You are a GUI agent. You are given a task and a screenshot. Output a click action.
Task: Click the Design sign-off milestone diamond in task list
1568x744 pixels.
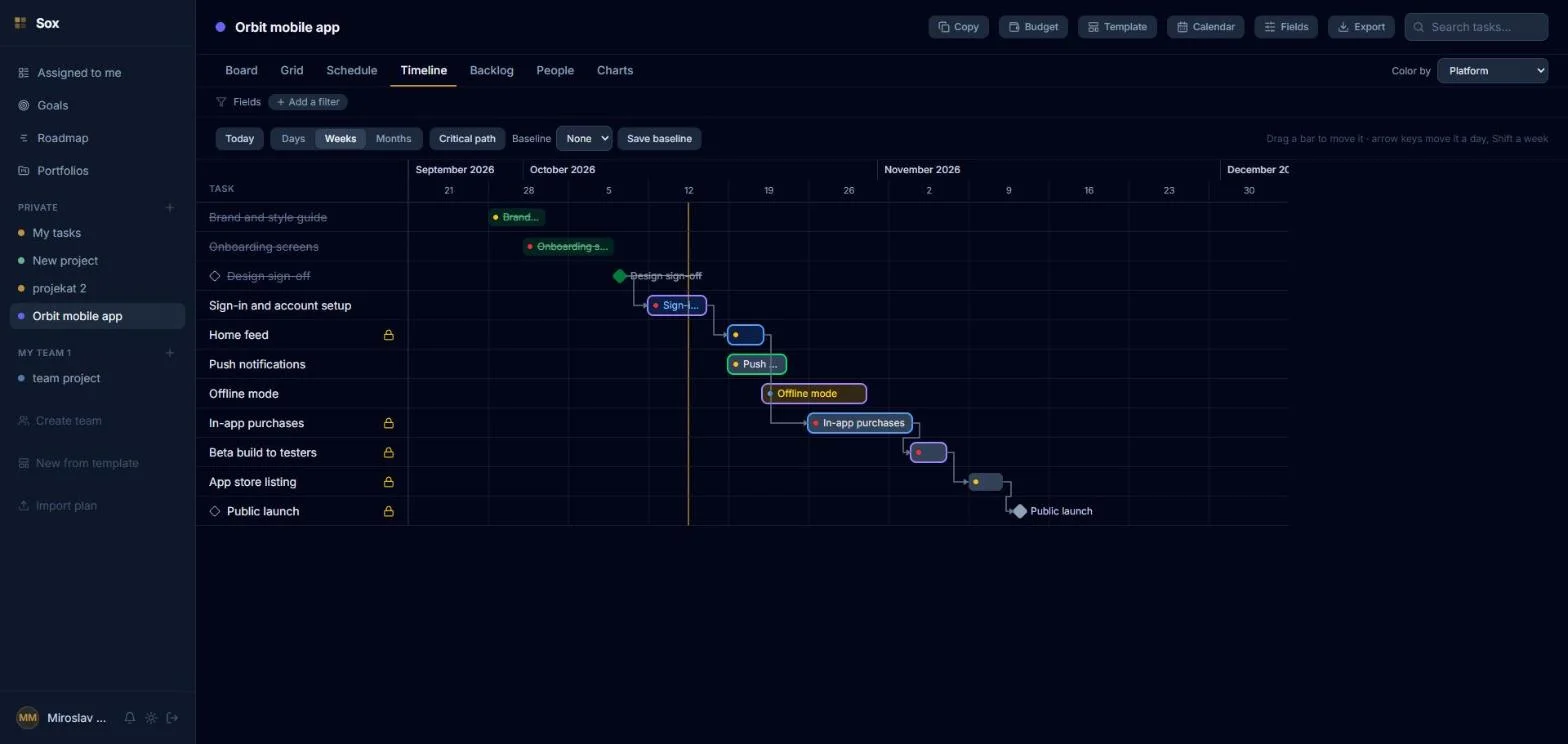pyautogui.click(x=214, y=276)
